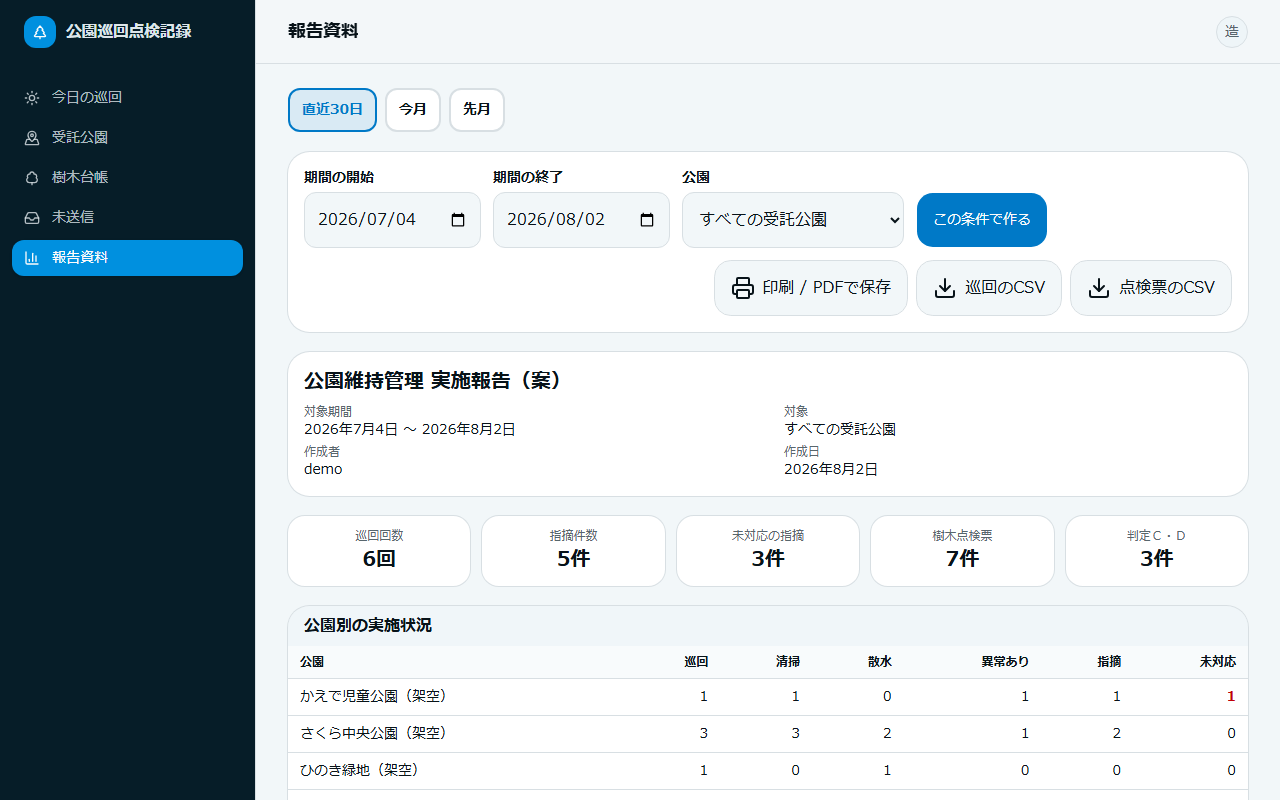Click red 未対応 value 1 for かえで児童公園
Image resolution: width=1280 pixels, height=800 pixels.
(1232, 697)
